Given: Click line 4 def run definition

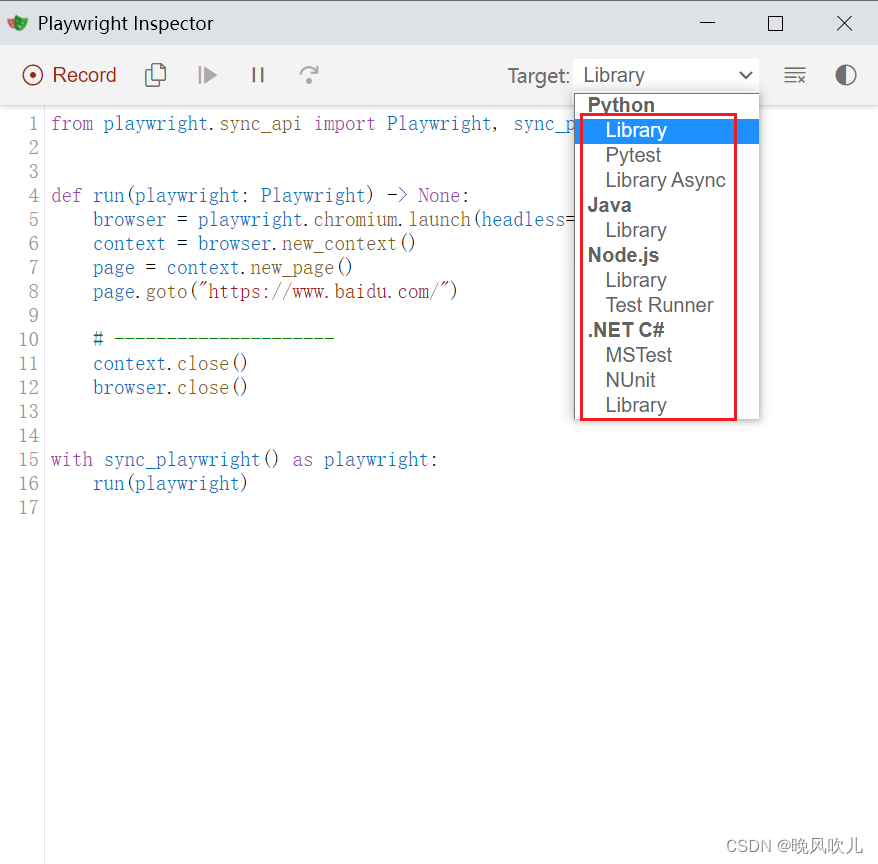Looking at the screenshot, I should pyautogui.click(x=260, y=195).
